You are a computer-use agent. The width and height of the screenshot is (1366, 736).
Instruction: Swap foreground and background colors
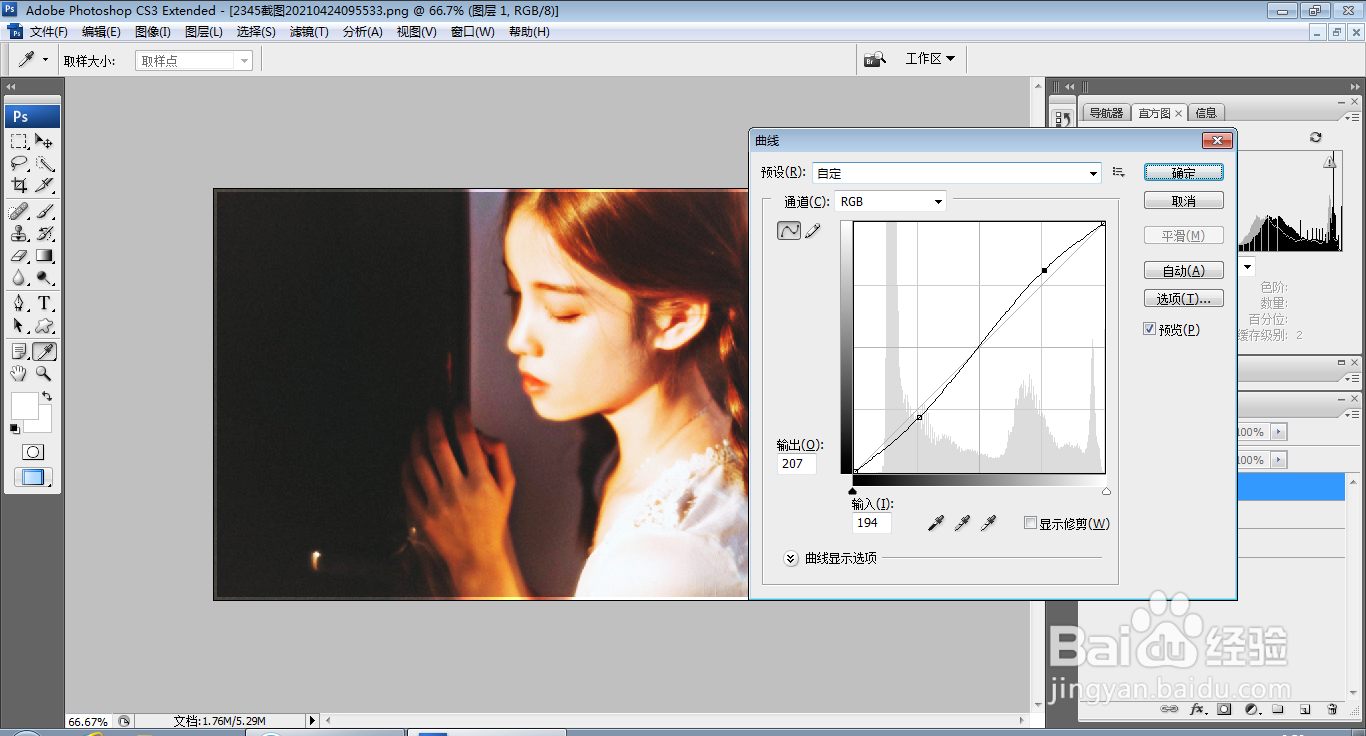point(47,396)
